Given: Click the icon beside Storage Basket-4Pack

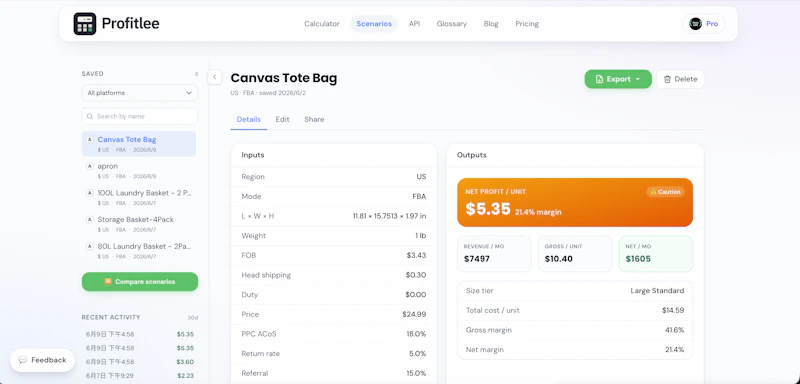Looking at the screenshot, I should [x=90, y=219].
